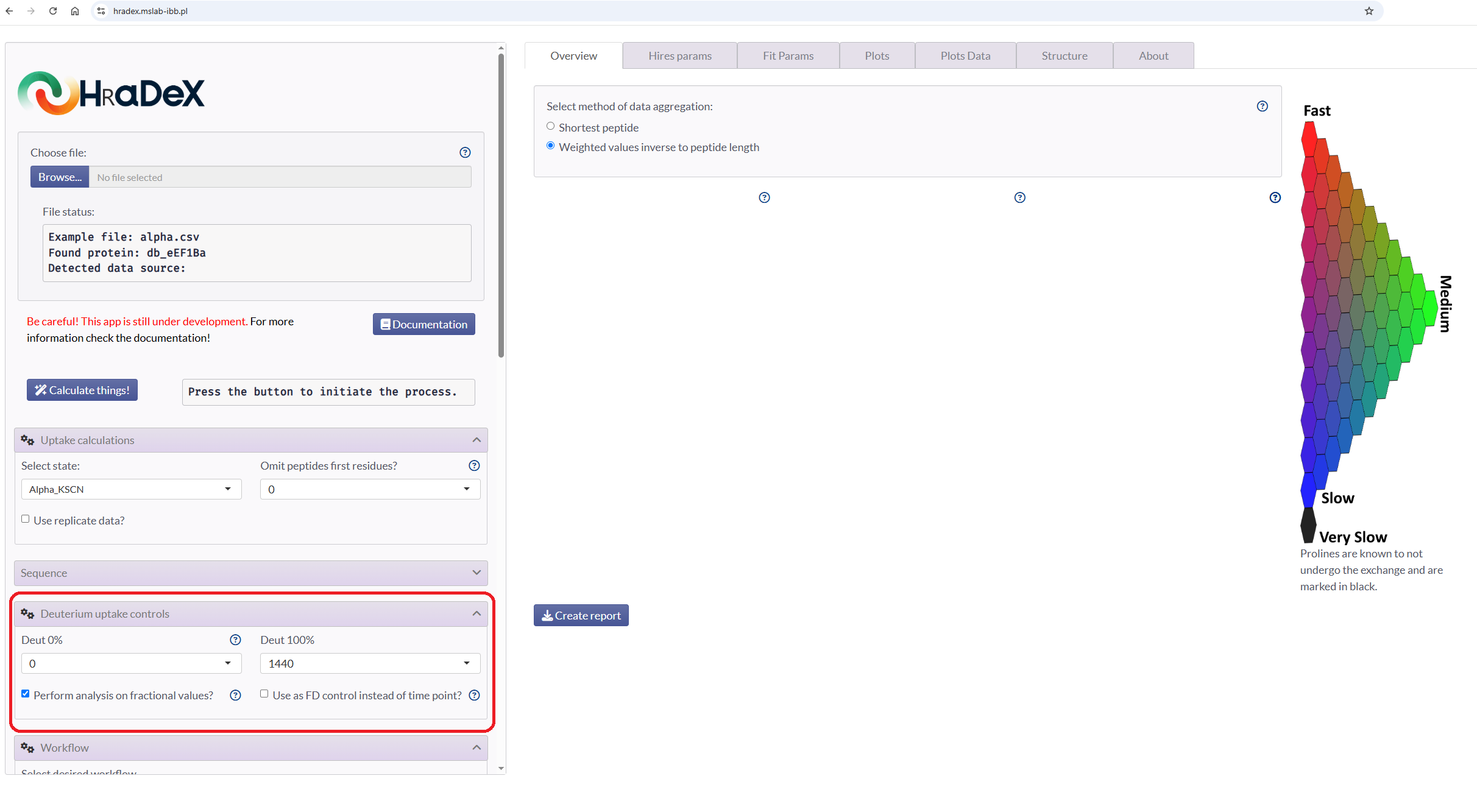
Task: Open the Deut 100% dropdown showing 1440
Action: point(370,663)
